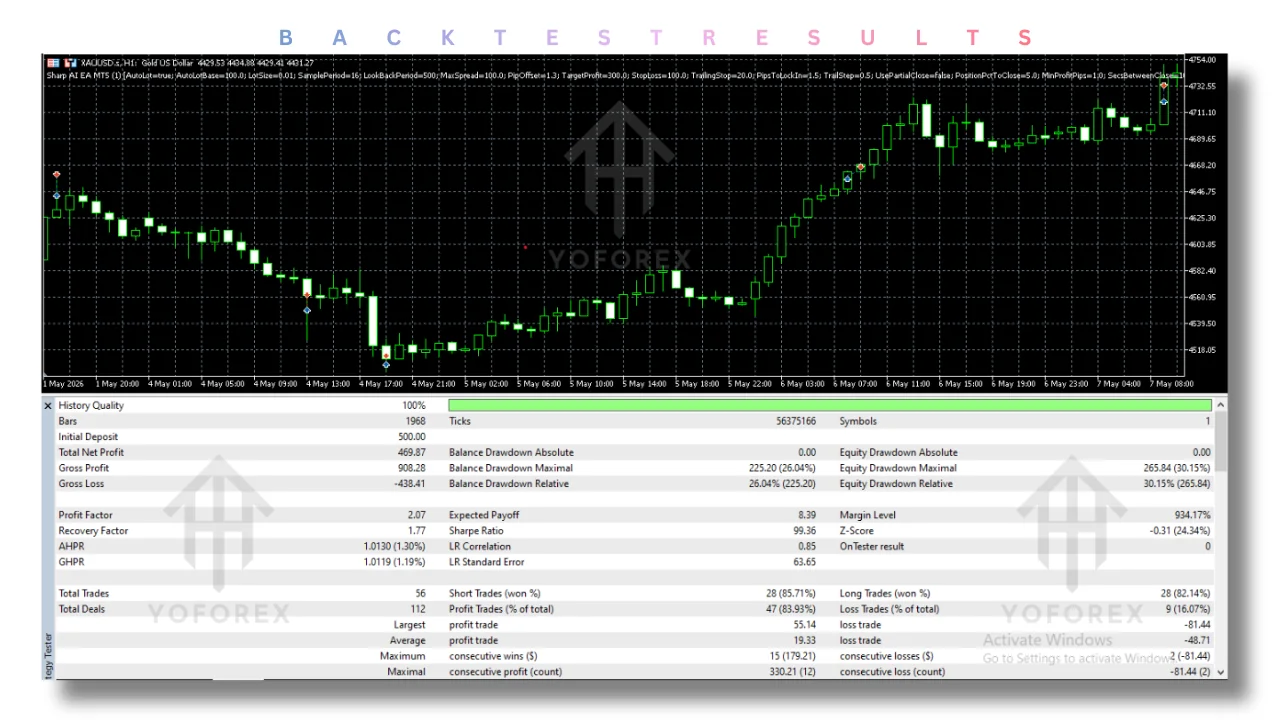Screen dimensions: 1280x720
Task: Click the OnTester result label
Action: (x=872, y=546)
